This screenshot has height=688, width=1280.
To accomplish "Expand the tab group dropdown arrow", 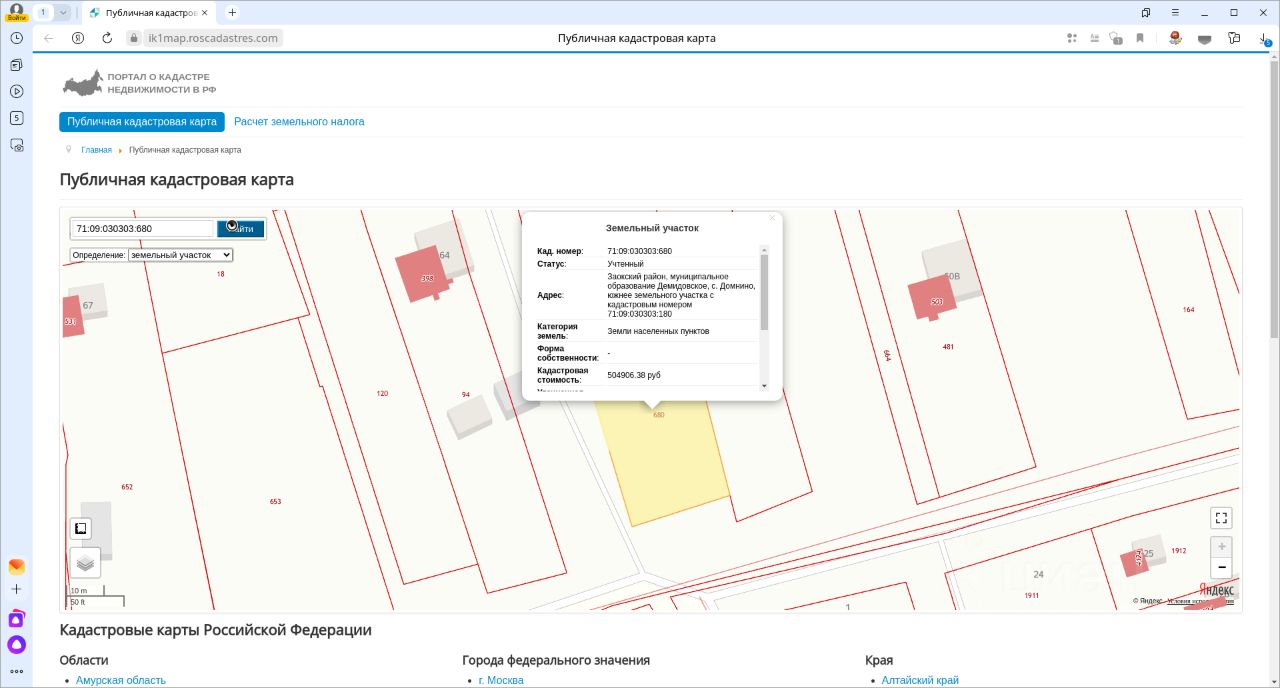I will 63,13.
